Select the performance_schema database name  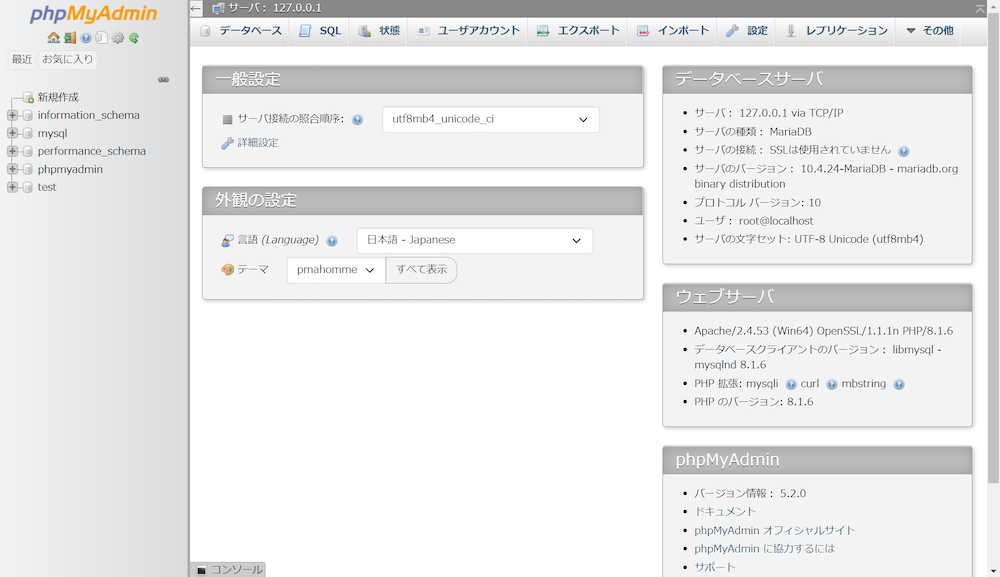(91, 151)
